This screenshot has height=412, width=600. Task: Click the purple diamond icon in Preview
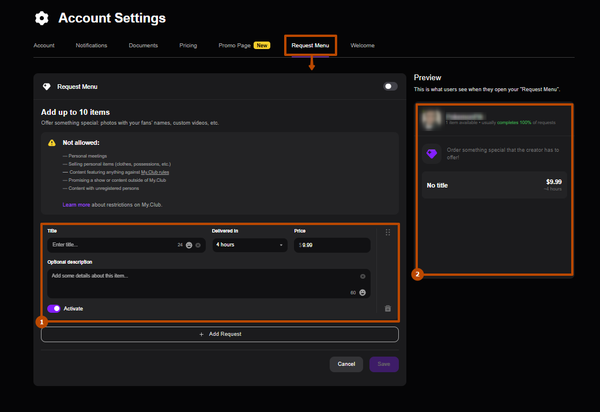(433, 153)
